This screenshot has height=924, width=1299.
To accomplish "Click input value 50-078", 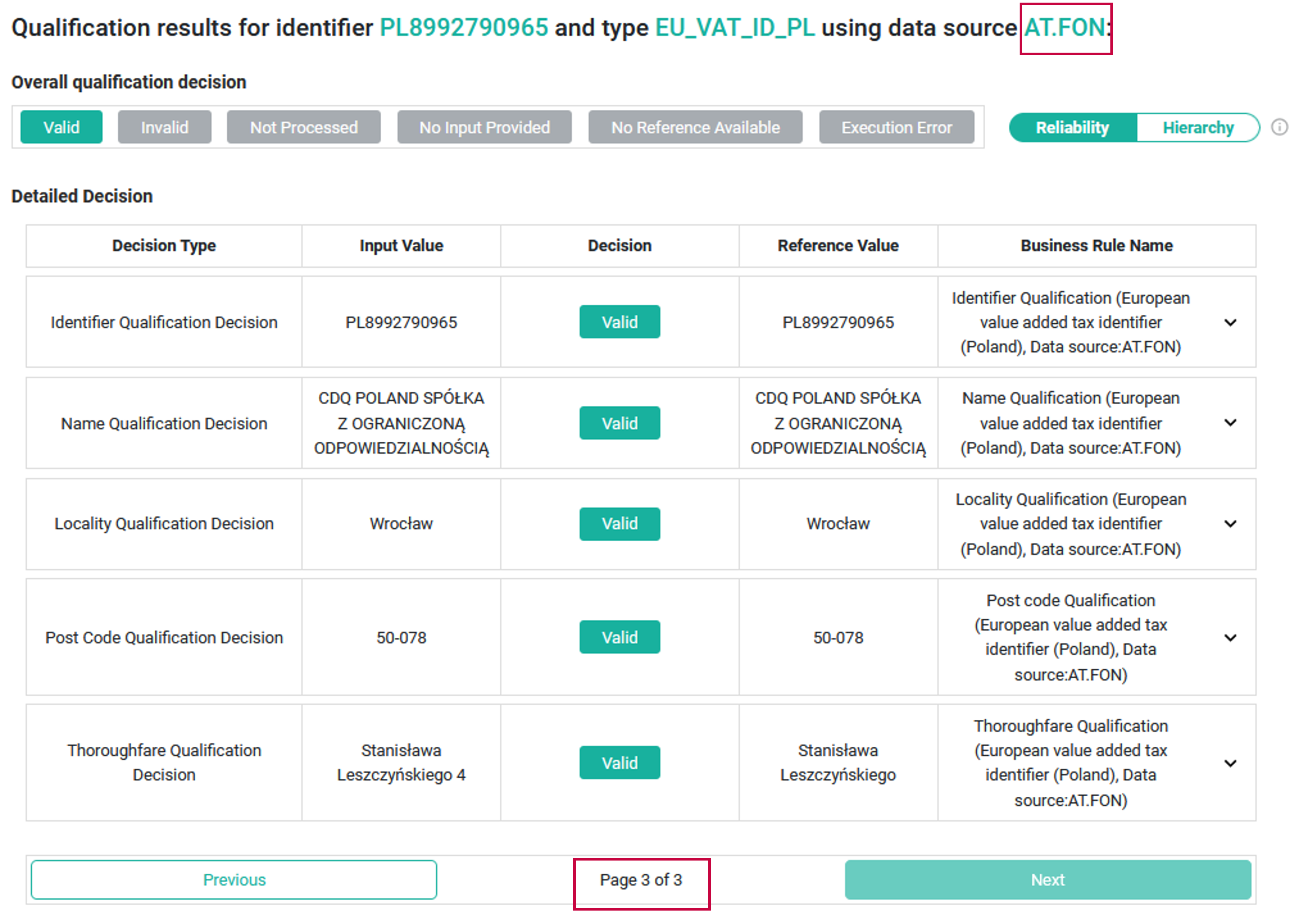I will click(x=401, y=638).
